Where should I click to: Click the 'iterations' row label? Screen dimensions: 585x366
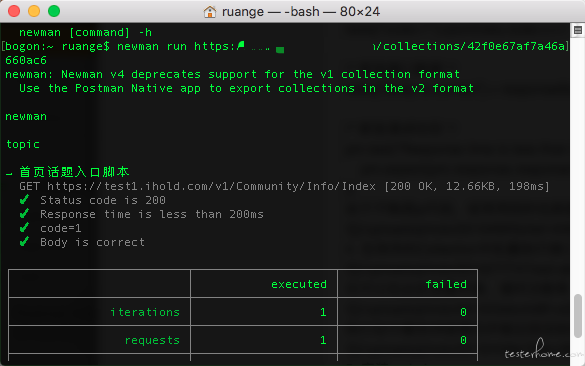[145, 312]
